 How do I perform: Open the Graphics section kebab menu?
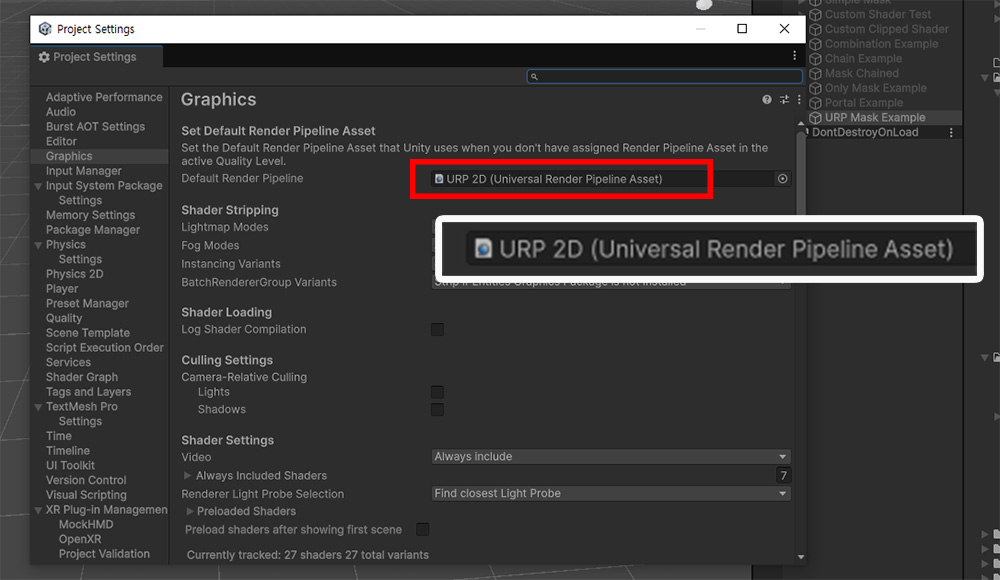pyautogui.click(x=799, y=100)
